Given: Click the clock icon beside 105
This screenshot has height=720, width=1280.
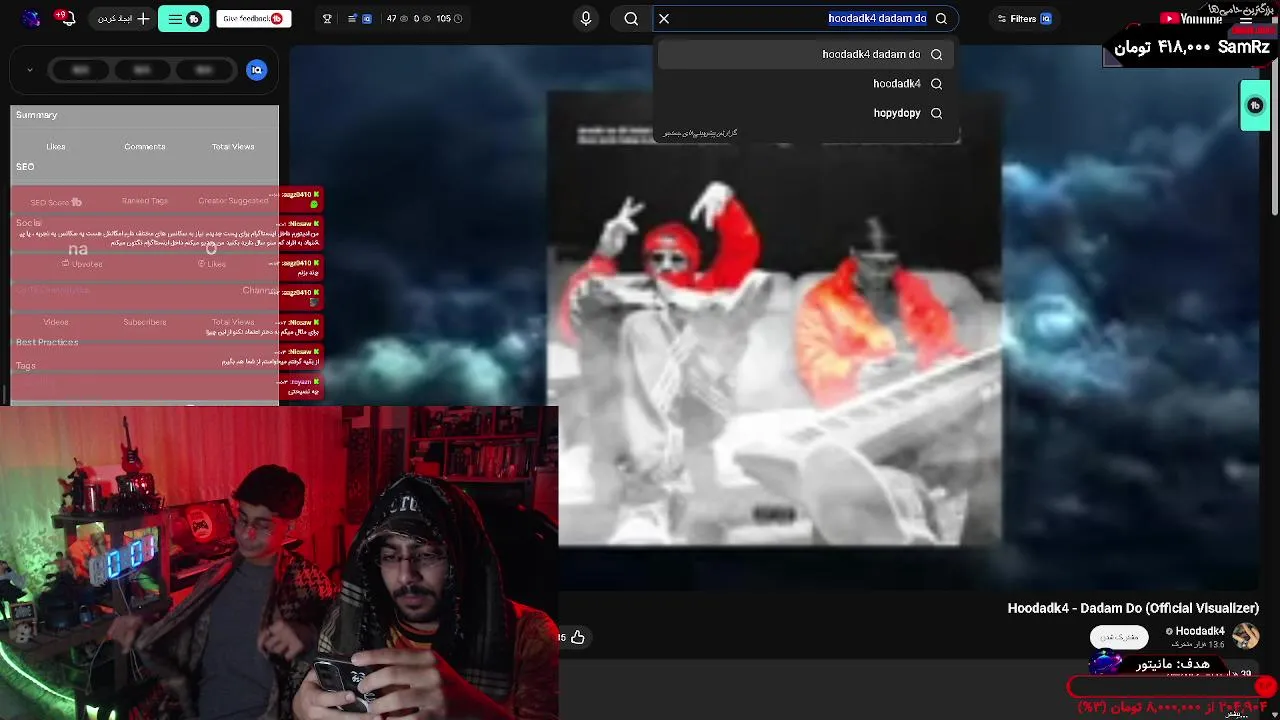Looking at the screenshot, I should coord(458,18).
